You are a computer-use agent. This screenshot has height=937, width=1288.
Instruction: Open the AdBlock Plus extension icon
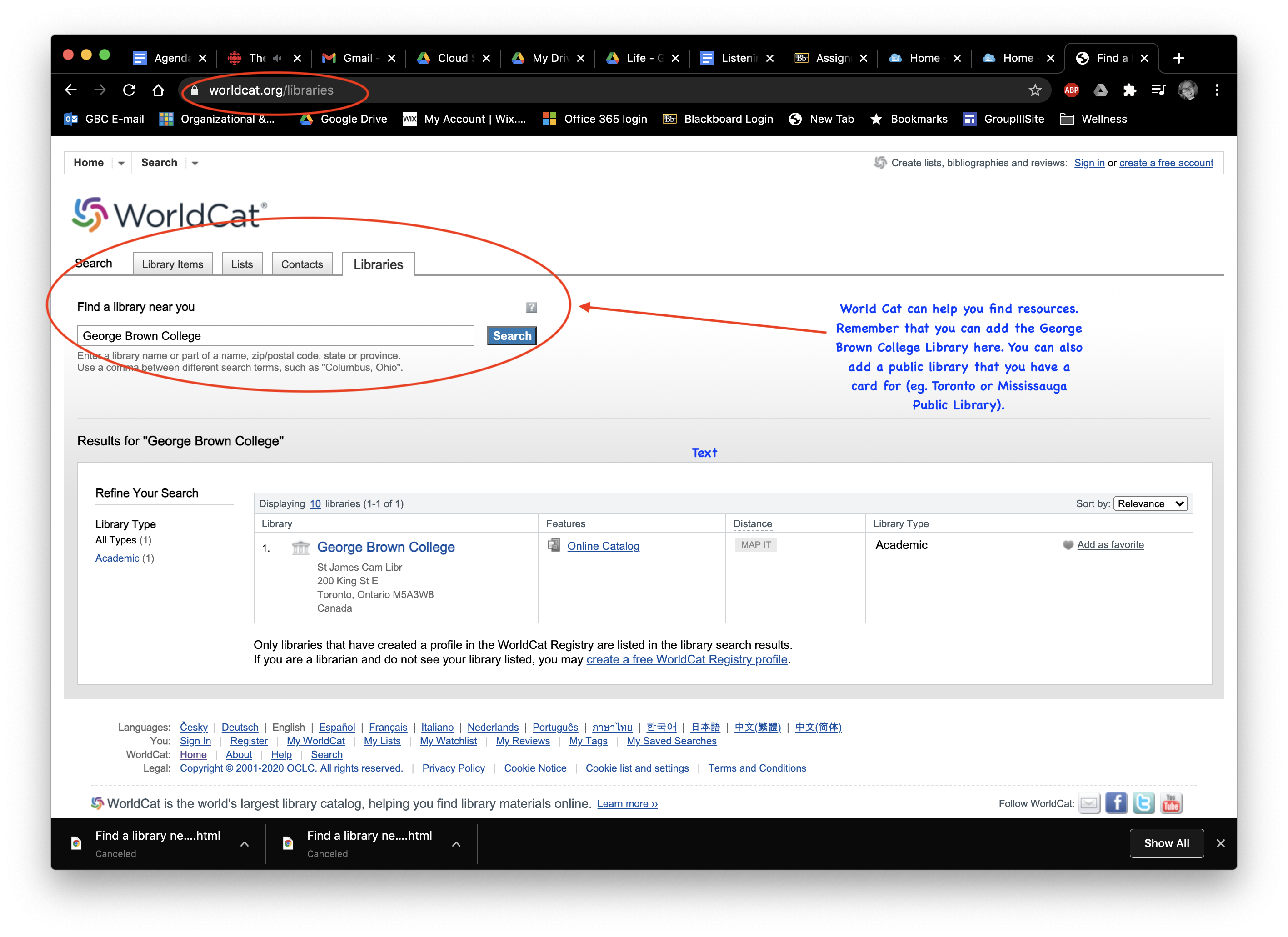point(1071,90)
